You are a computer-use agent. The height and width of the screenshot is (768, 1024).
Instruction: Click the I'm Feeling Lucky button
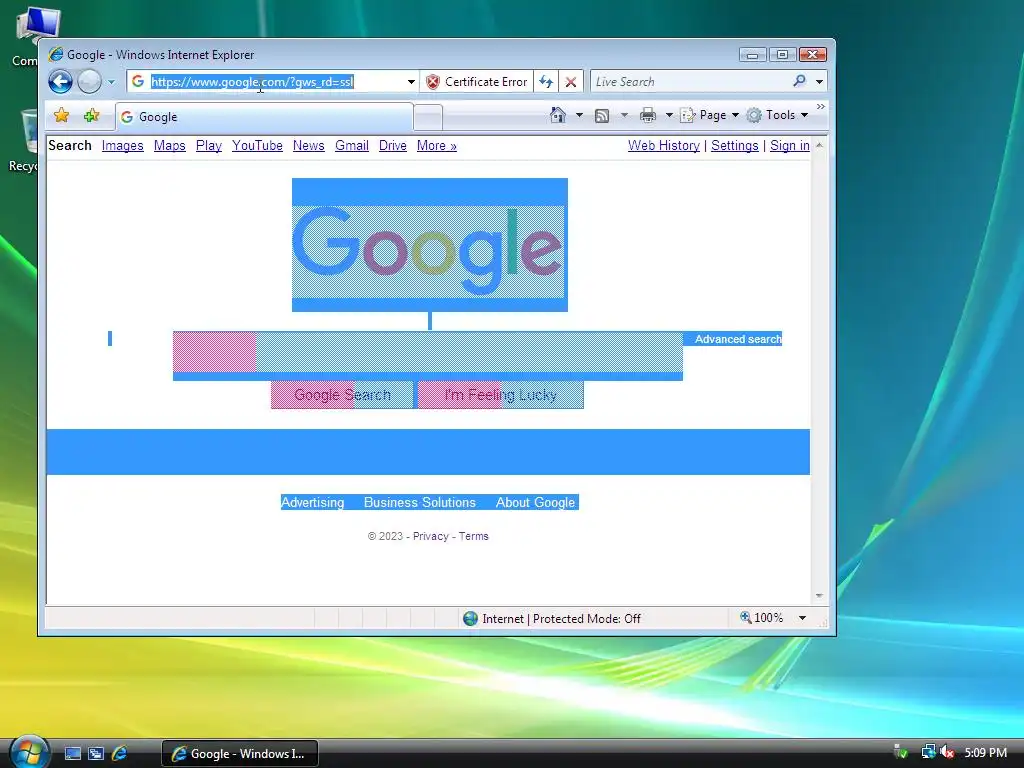500,395
